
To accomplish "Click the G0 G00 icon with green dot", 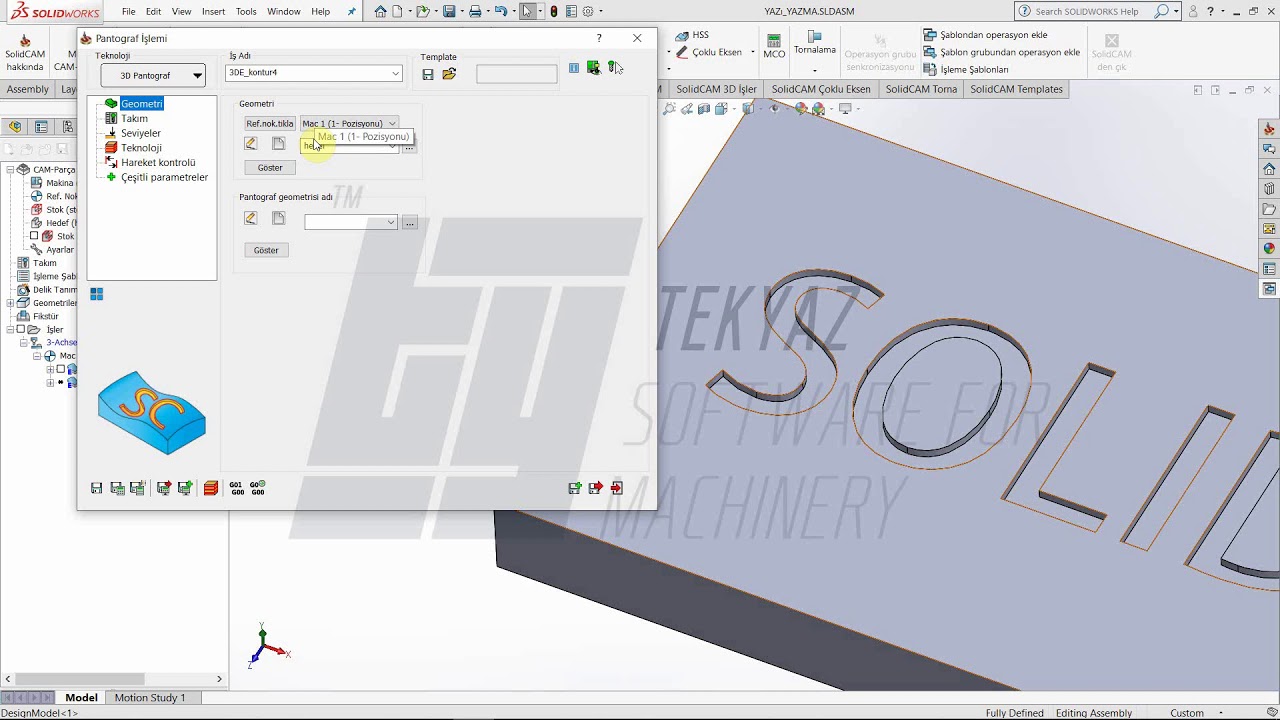I will coord(258,488).
